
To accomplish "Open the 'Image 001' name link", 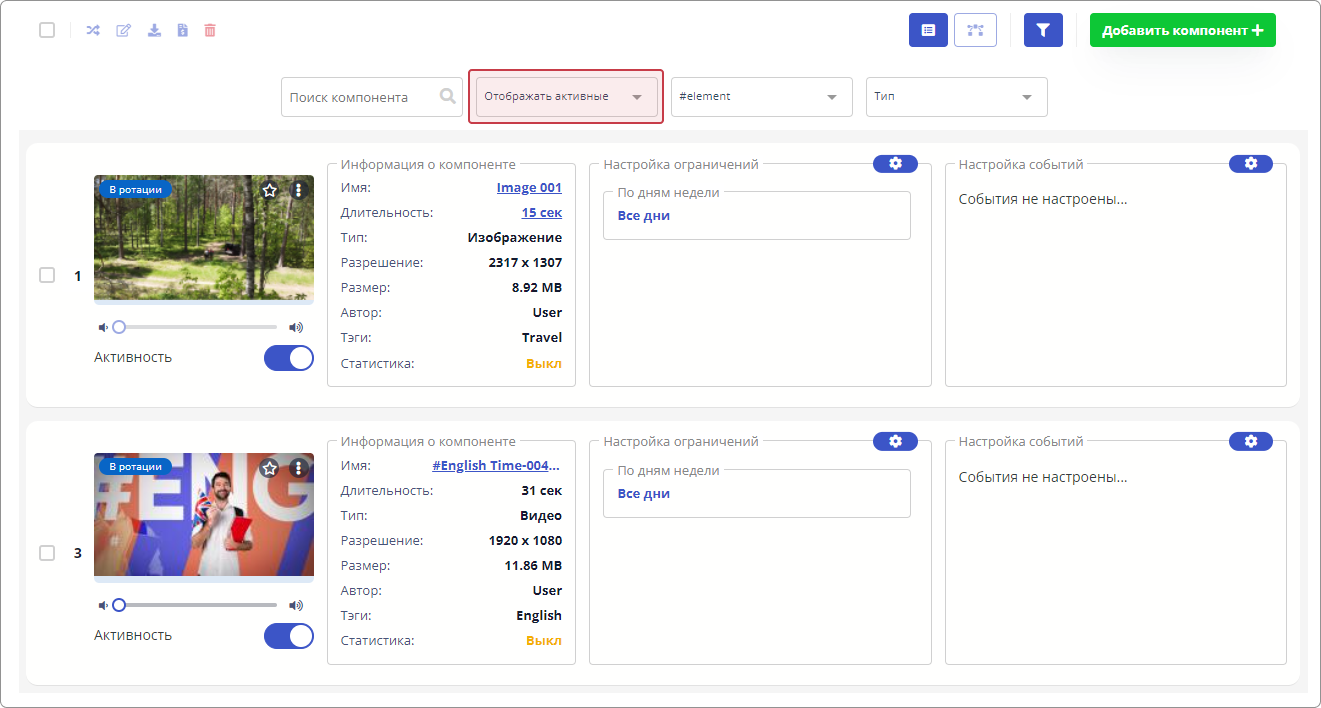I will (x=529, y=188).
